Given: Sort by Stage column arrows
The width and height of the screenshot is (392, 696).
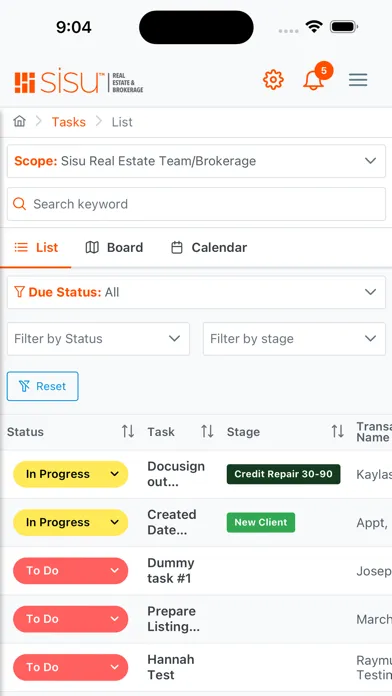Looking at the screenshot, I should pos(337,431).
